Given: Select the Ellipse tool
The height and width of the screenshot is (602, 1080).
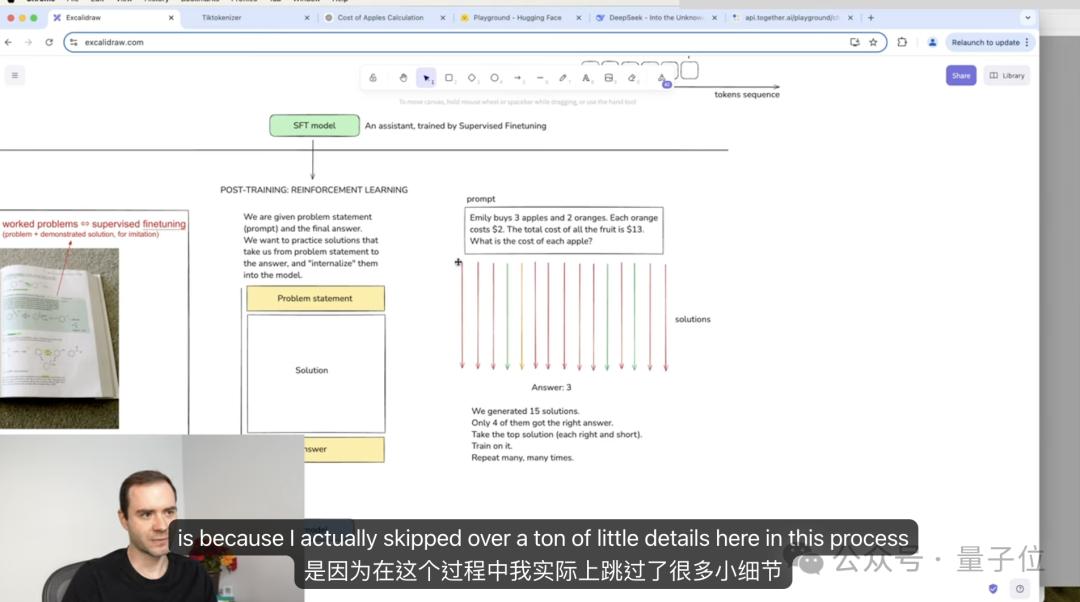Looking at the screenshot, I should click(495, 78).
